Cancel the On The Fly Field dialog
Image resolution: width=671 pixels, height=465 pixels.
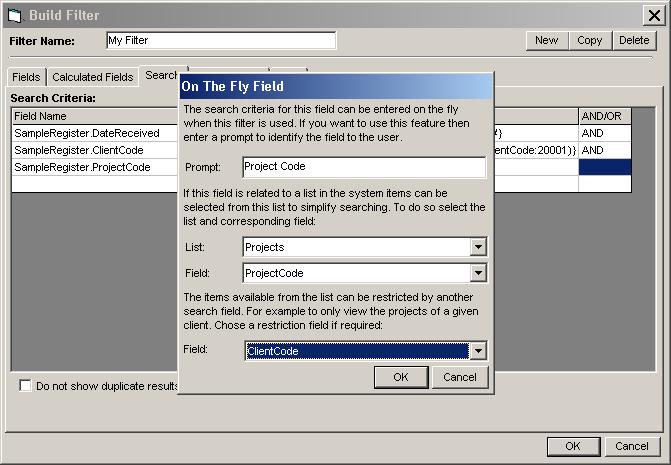459,377
